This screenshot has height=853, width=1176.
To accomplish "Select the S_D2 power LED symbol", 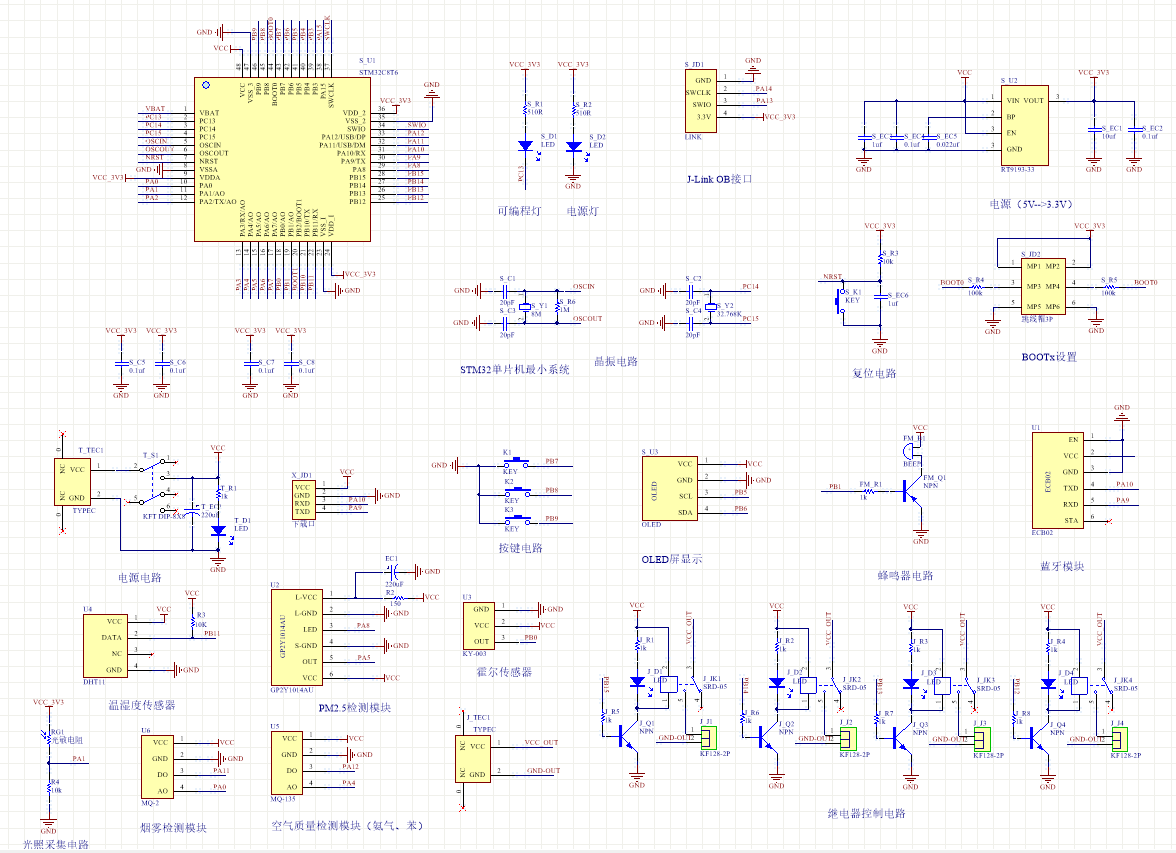I will (574, 146).
